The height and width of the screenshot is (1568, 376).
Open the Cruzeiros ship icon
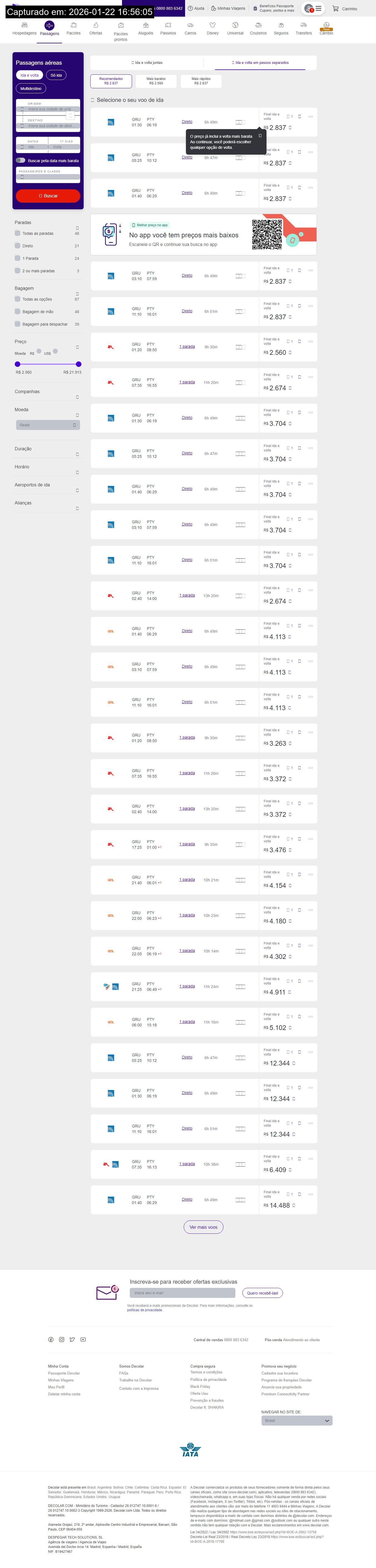pyautogui.click(x=258, y=25)
